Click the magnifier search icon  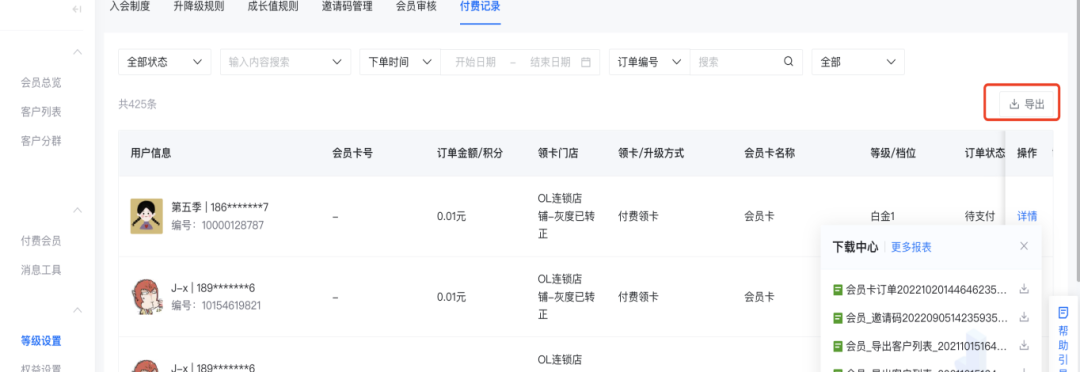click(x=789, y=62)
